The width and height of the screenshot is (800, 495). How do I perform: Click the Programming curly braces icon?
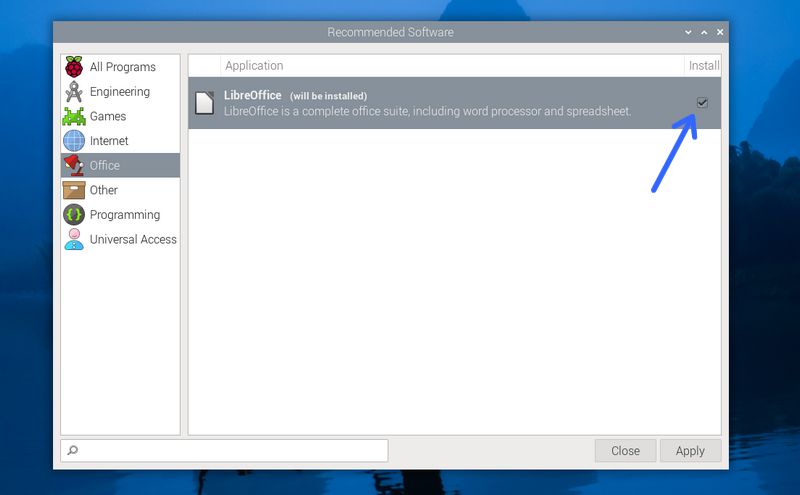(x=74, y=215)
